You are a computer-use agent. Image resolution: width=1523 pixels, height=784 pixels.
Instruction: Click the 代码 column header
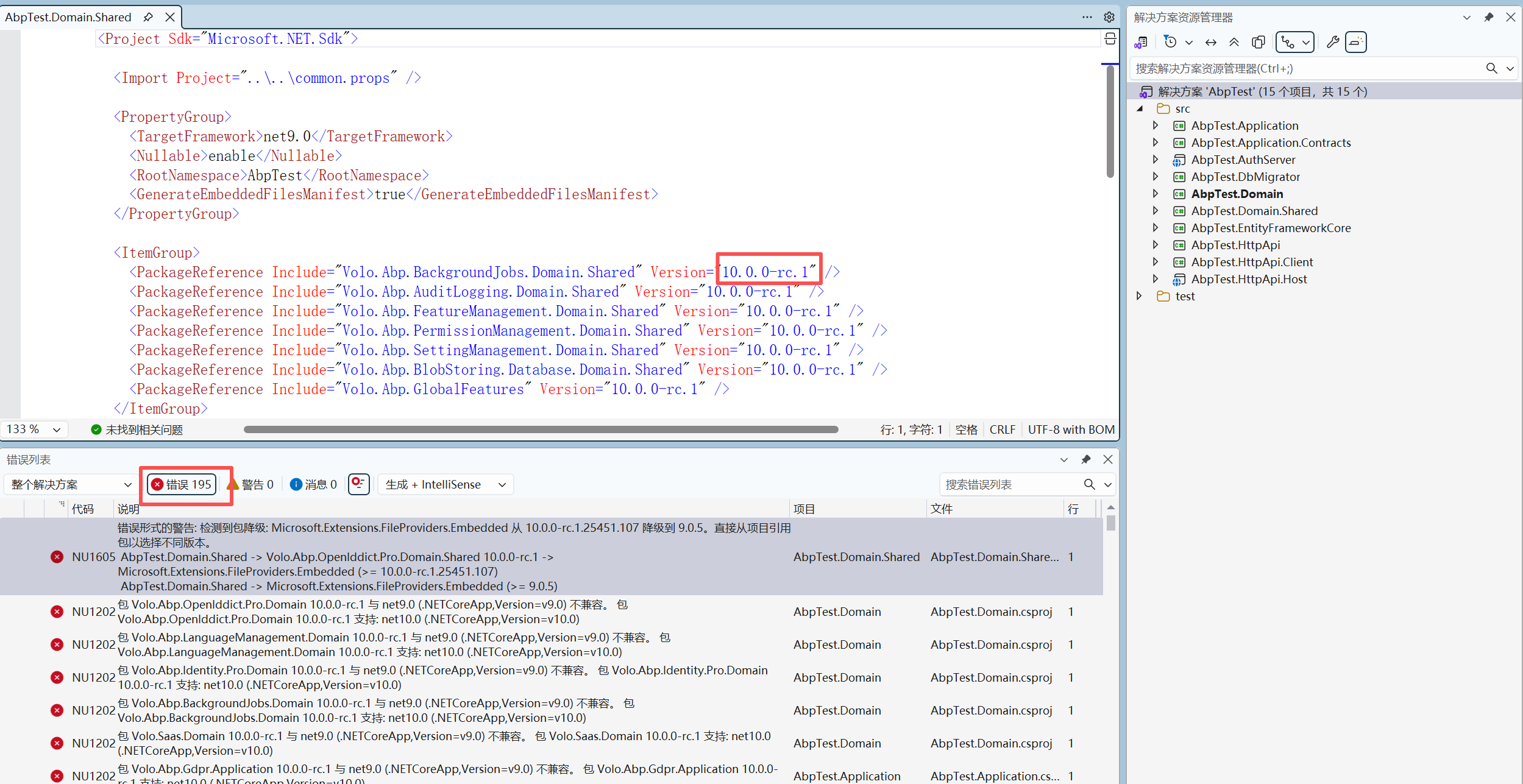pos(83,509)
